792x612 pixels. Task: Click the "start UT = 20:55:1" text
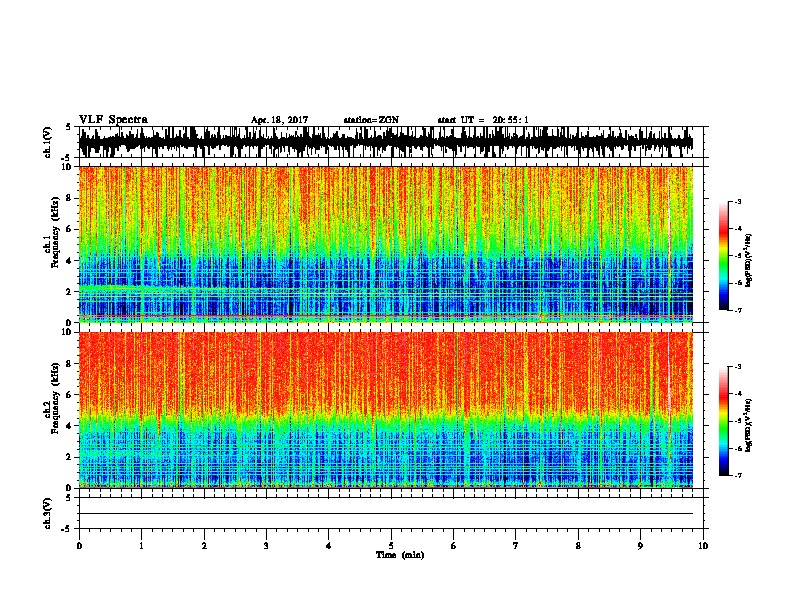(483, 120)
